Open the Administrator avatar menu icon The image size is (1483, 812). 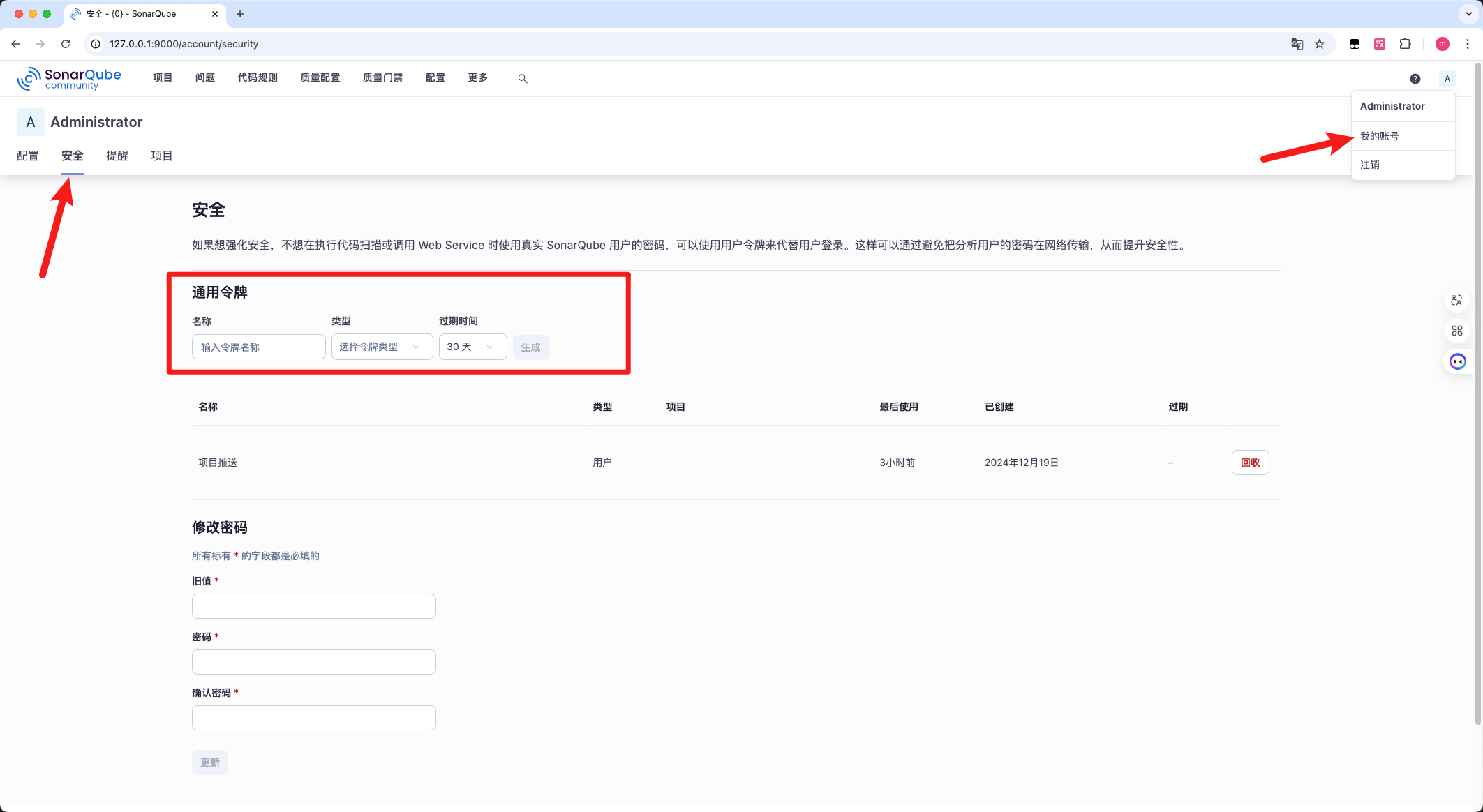pyautogui.click(x=1447, y=78)
